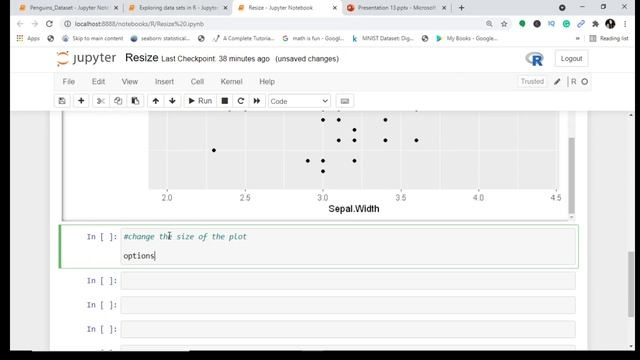Open the Chrome profile avatar

click(x=610, y=24)
